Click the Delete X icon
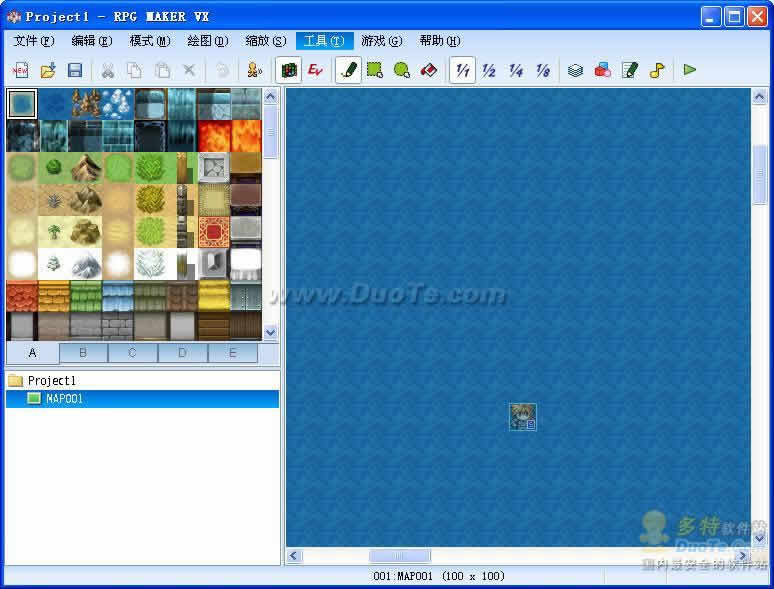Image resolution: width=774 pixels, height=589 pixels. click(189, 70)
